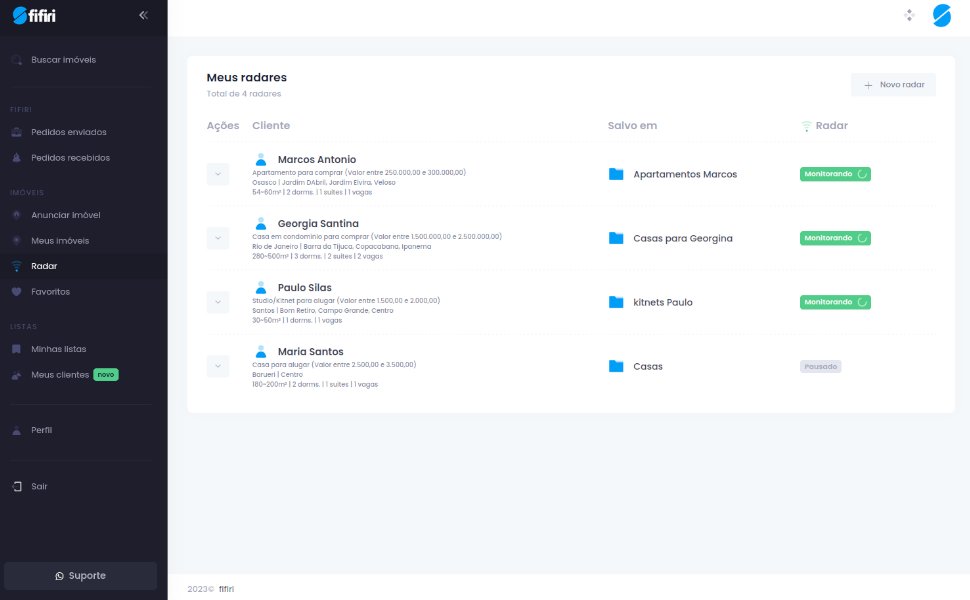Expand actions dropdown for Paulo Silas
970x600 pixels.
click(x=218, y=302)
